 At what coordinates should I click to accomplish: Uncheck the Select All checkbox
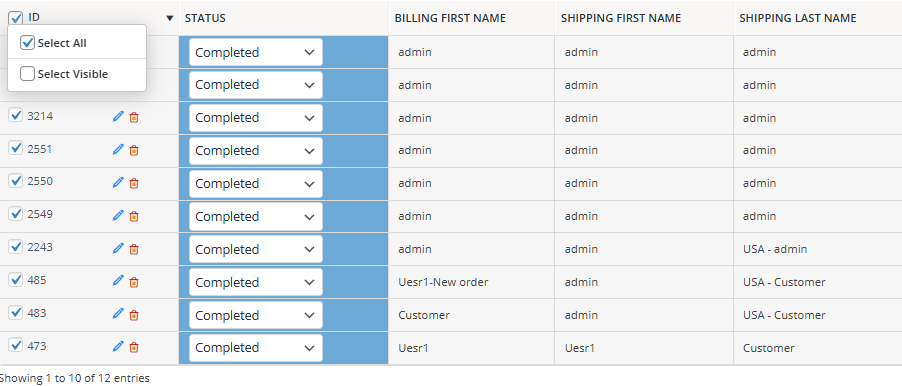pos(28,43)
